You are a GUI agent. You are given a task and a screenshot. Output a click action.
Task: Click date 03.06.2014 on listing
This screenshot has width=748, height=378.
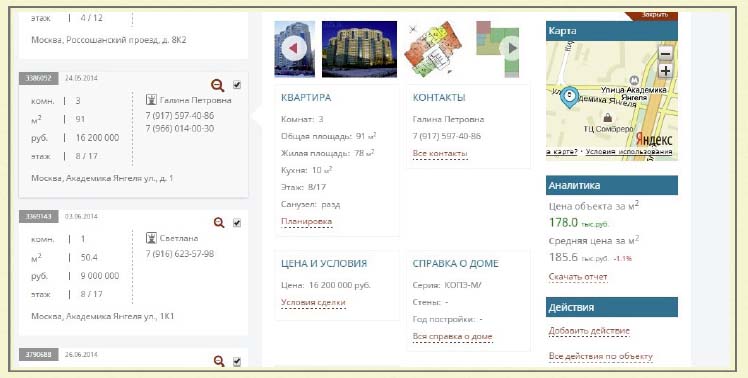pos(81,216)
